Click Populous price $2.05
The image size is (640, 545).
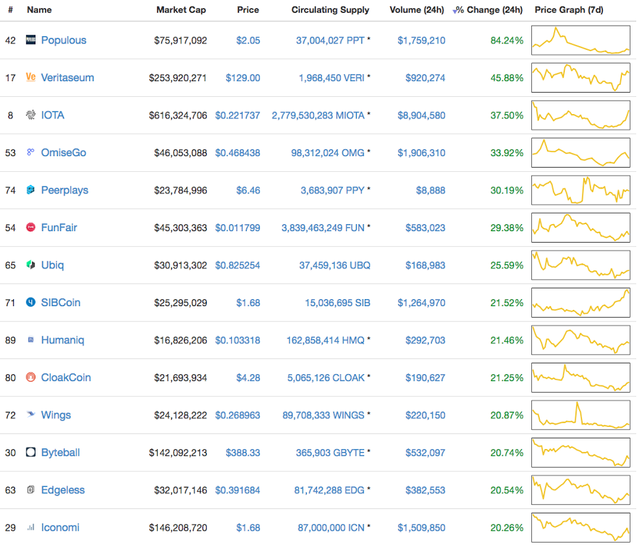248,40
